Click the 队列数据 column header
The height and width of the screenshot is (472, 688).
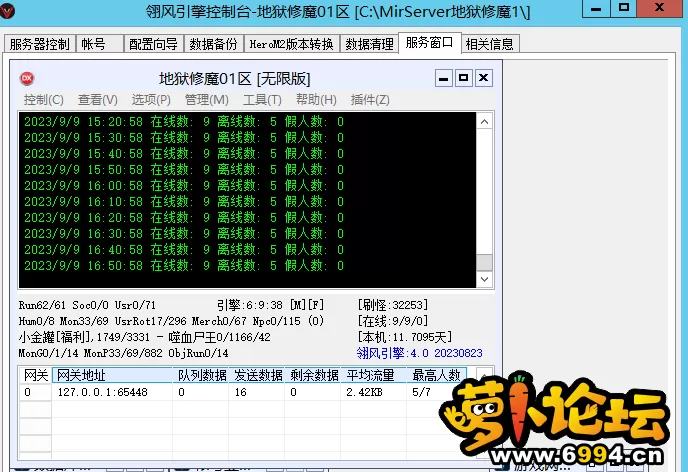pos(201,375)
